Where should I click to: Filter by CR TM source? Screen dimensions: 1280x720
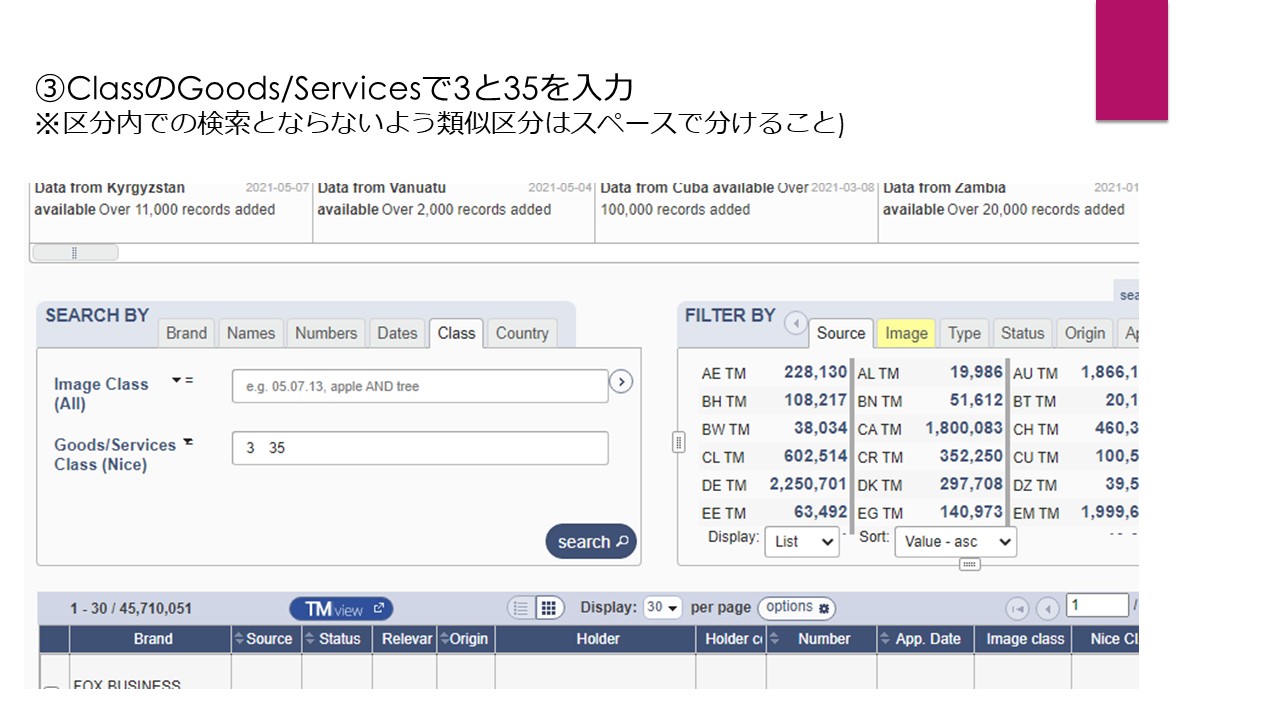pos(930,457)
